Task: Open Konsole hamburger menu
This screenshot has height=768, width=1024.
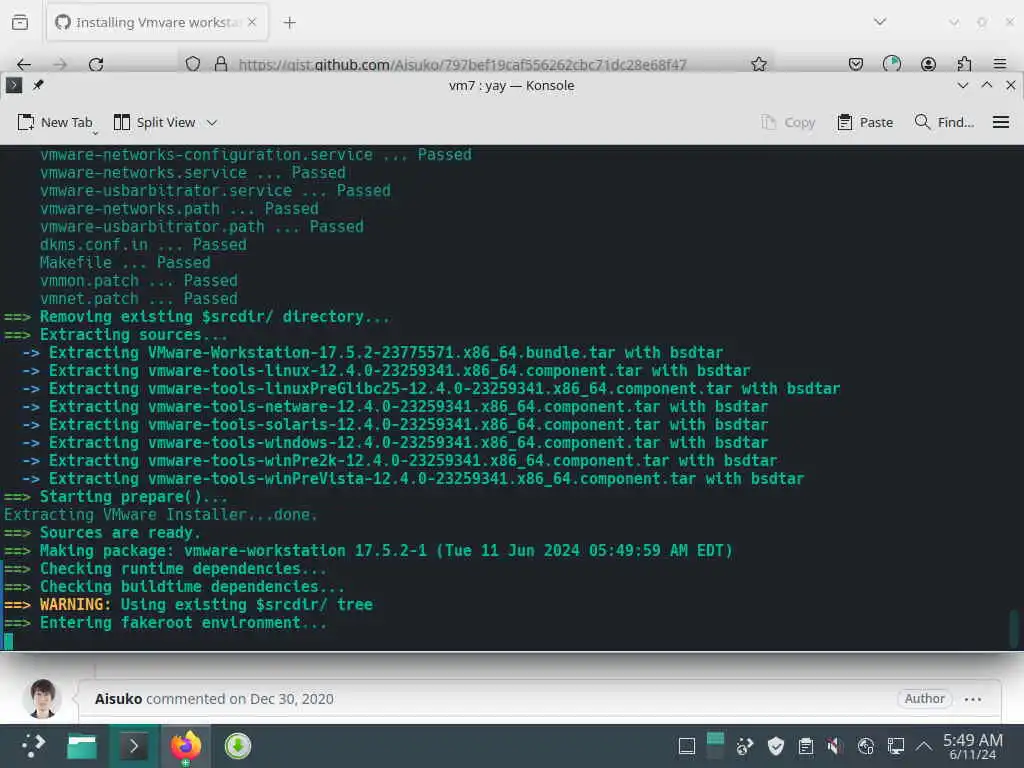Action: (1000, 122)
